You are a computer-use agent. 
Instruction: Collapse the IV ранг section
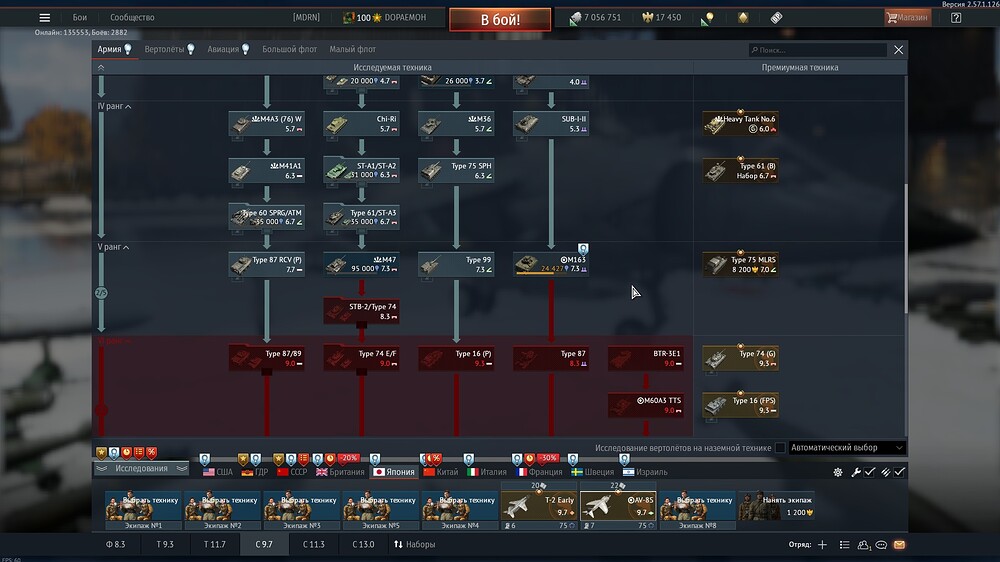point(114,106)
